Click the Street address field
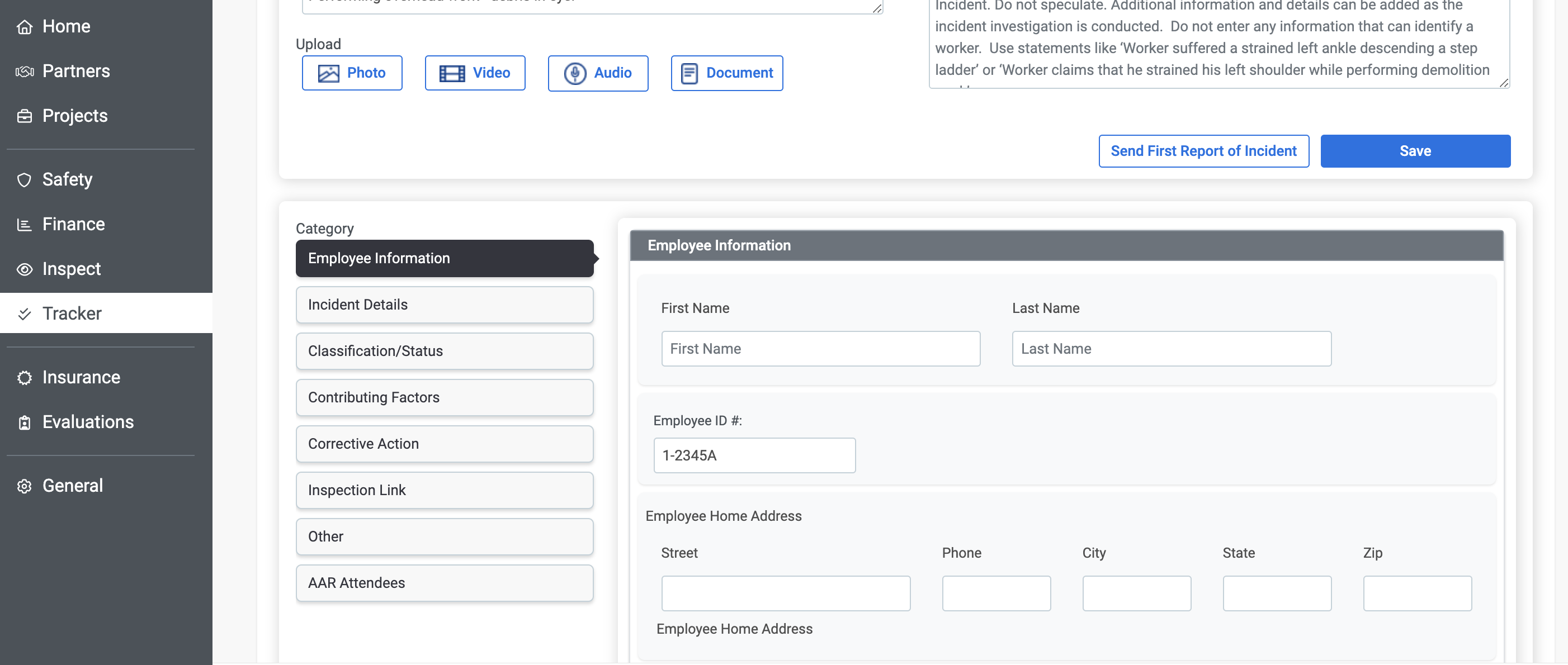 [x=786, y=593]
